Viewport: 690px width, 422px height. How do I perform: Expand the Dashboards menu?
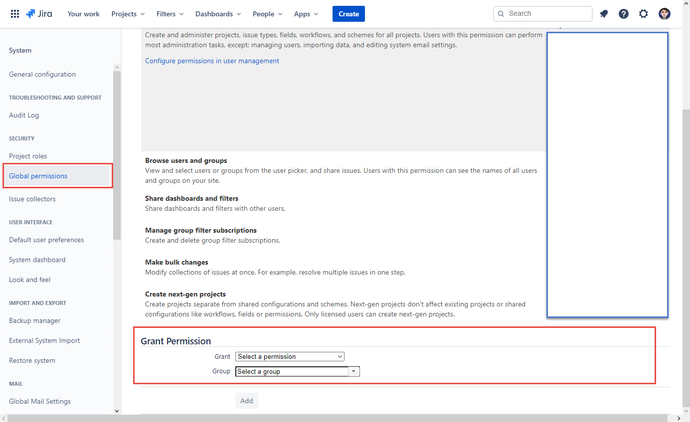[x=218, y=14]
